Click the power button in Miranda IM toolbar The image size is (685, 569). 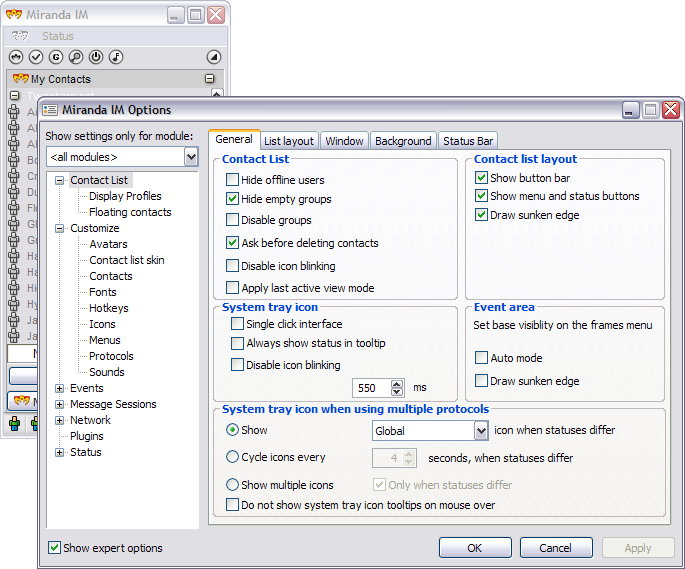point(96,57)
